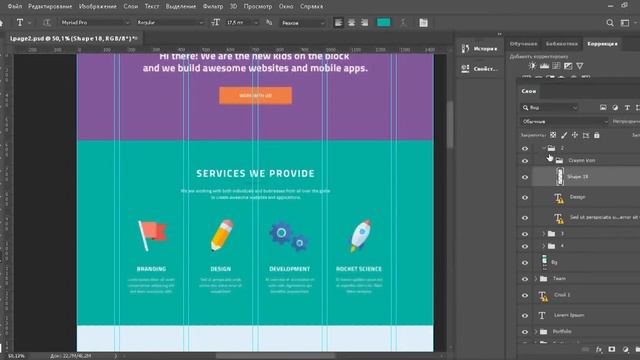Filter layers by pixel type
This screenshot has width=640, height=360.
click(x=603, y=107)
